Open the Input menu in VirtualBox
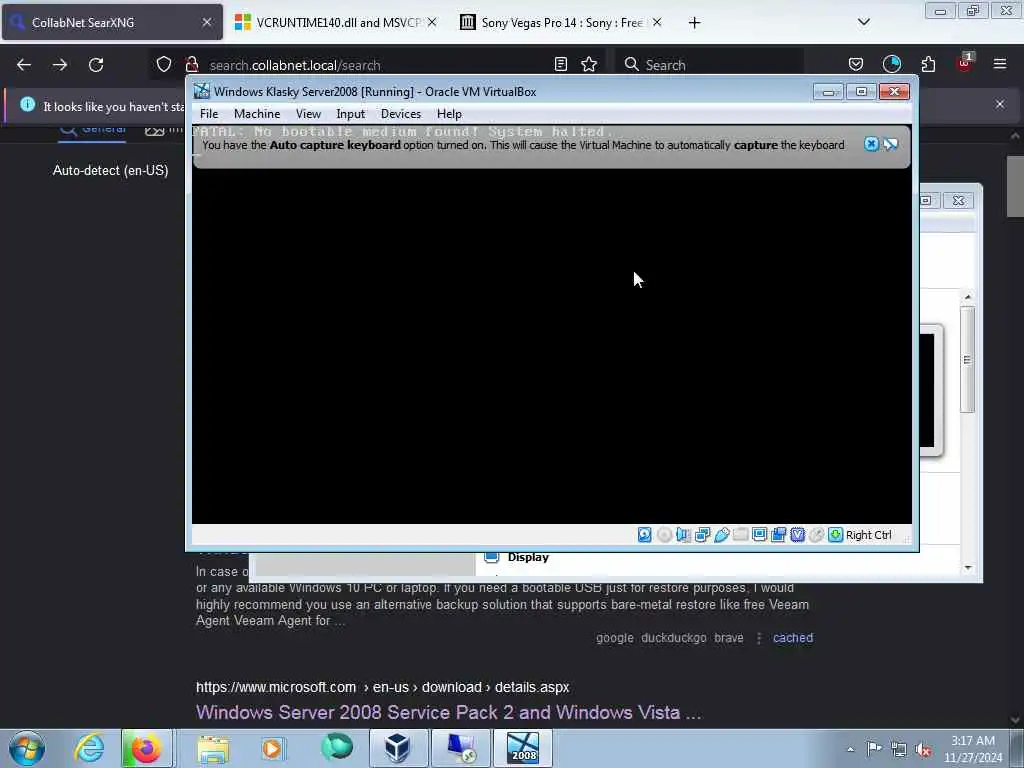The image size is (1024, 768). (x=351, y=114)
